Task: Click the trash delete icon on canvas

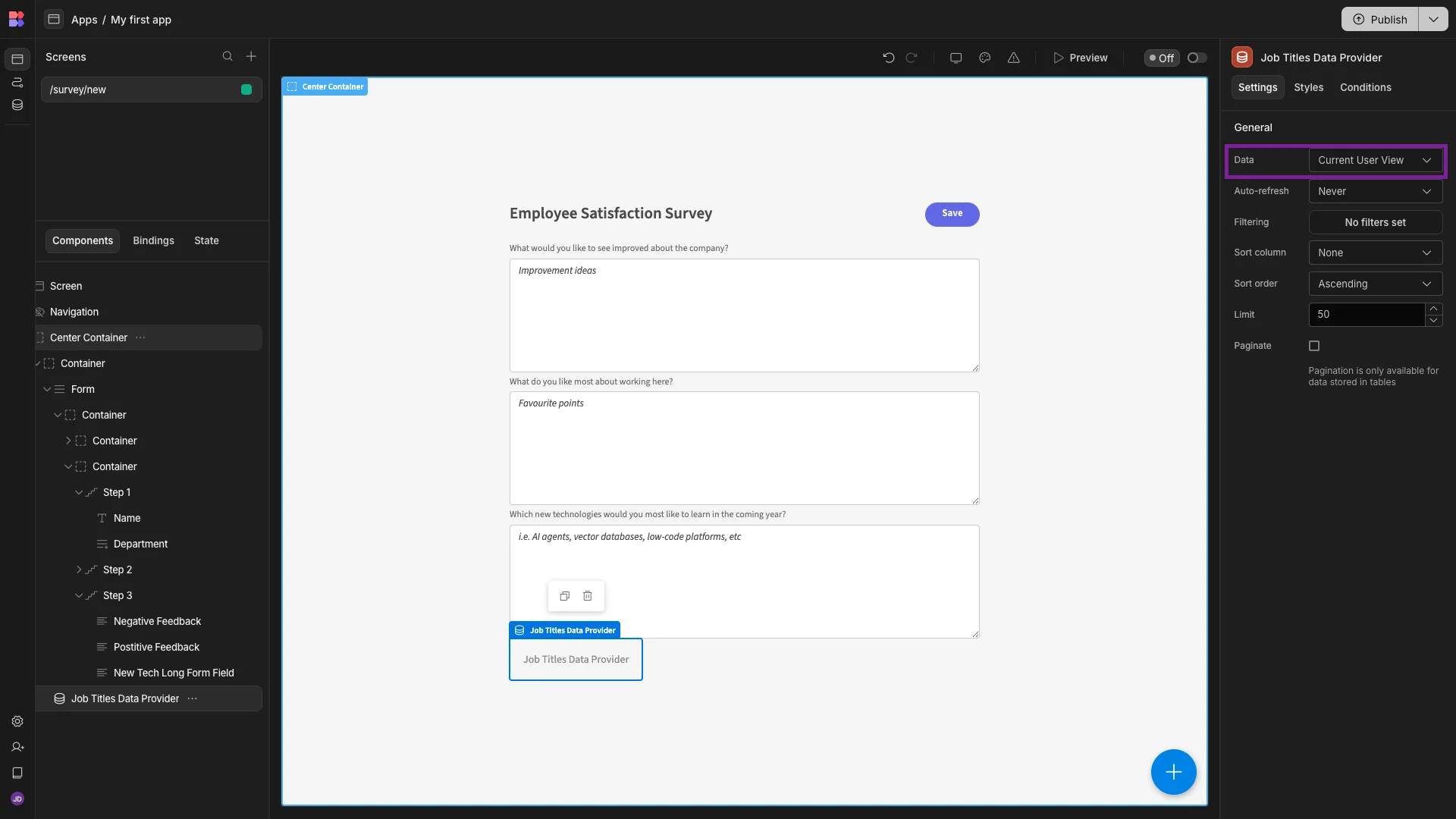Action: [x=588, y=596]
